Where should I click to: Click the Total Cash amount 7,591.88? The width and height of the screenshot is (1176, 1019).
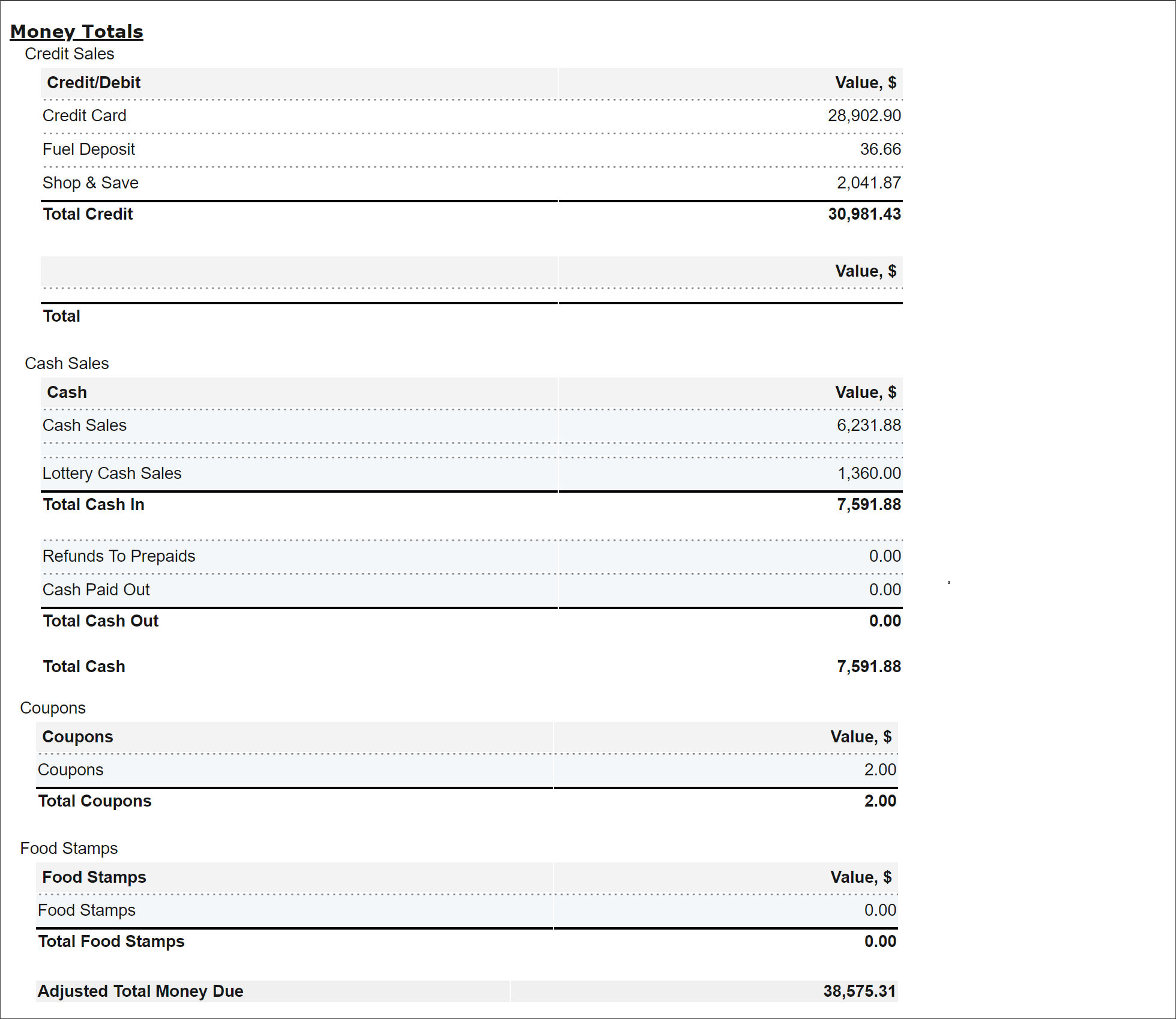click(x=869, y=667)
